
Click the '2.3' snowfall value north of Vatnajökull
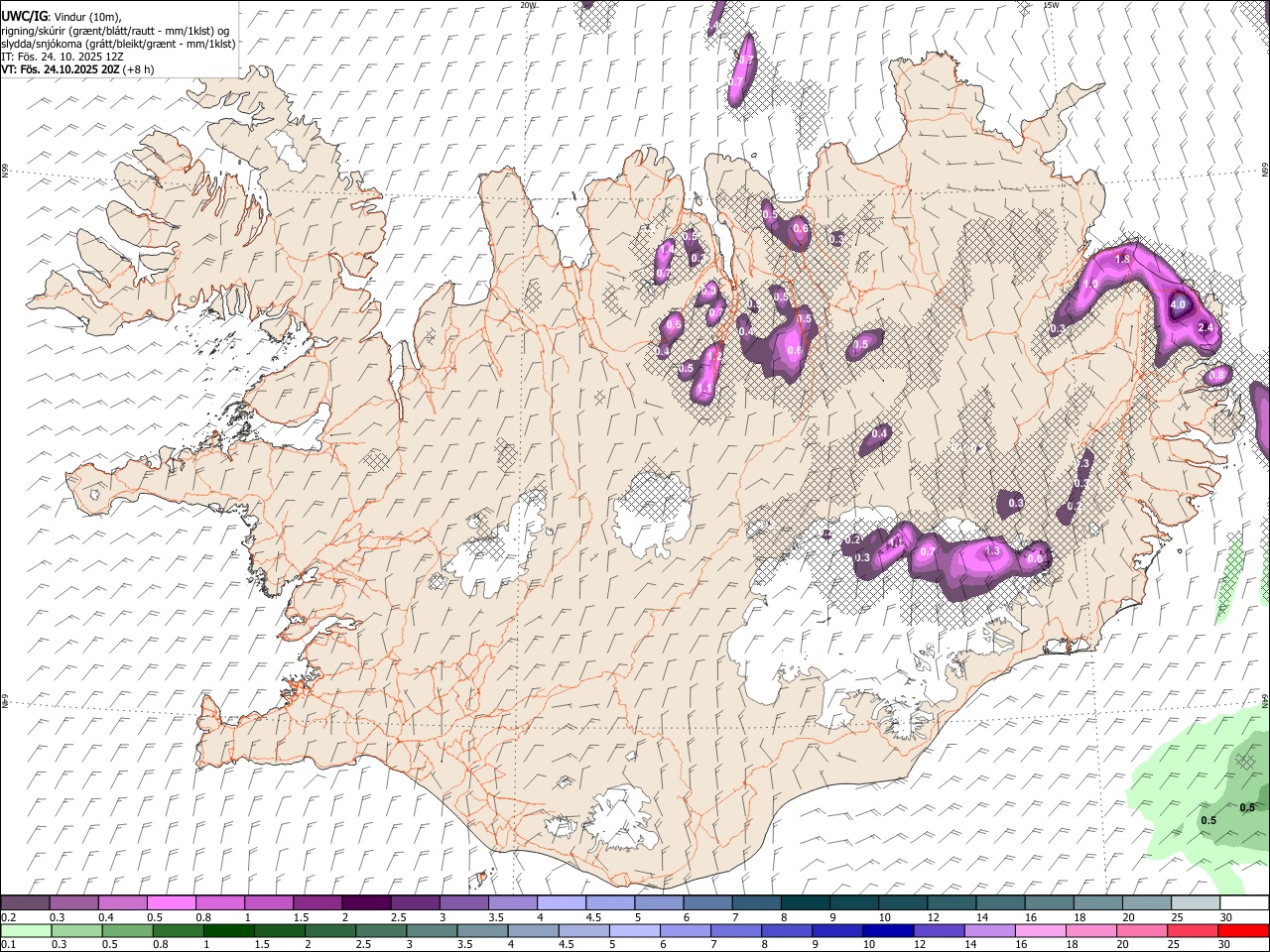(x=990, y=551)
